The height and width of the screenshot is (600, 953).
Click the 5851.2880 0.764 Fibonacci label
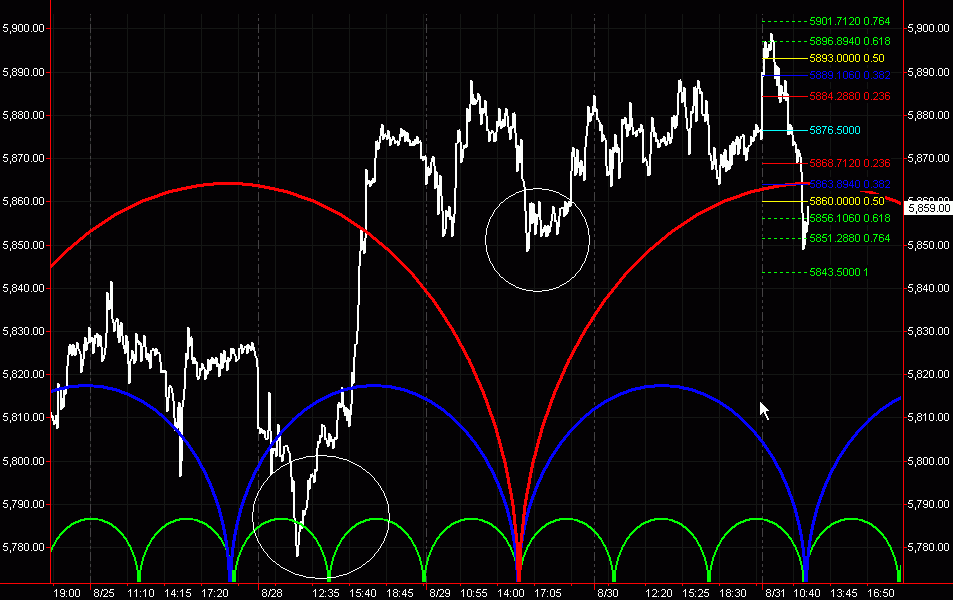pyautogui.click(x=850, y=238)
